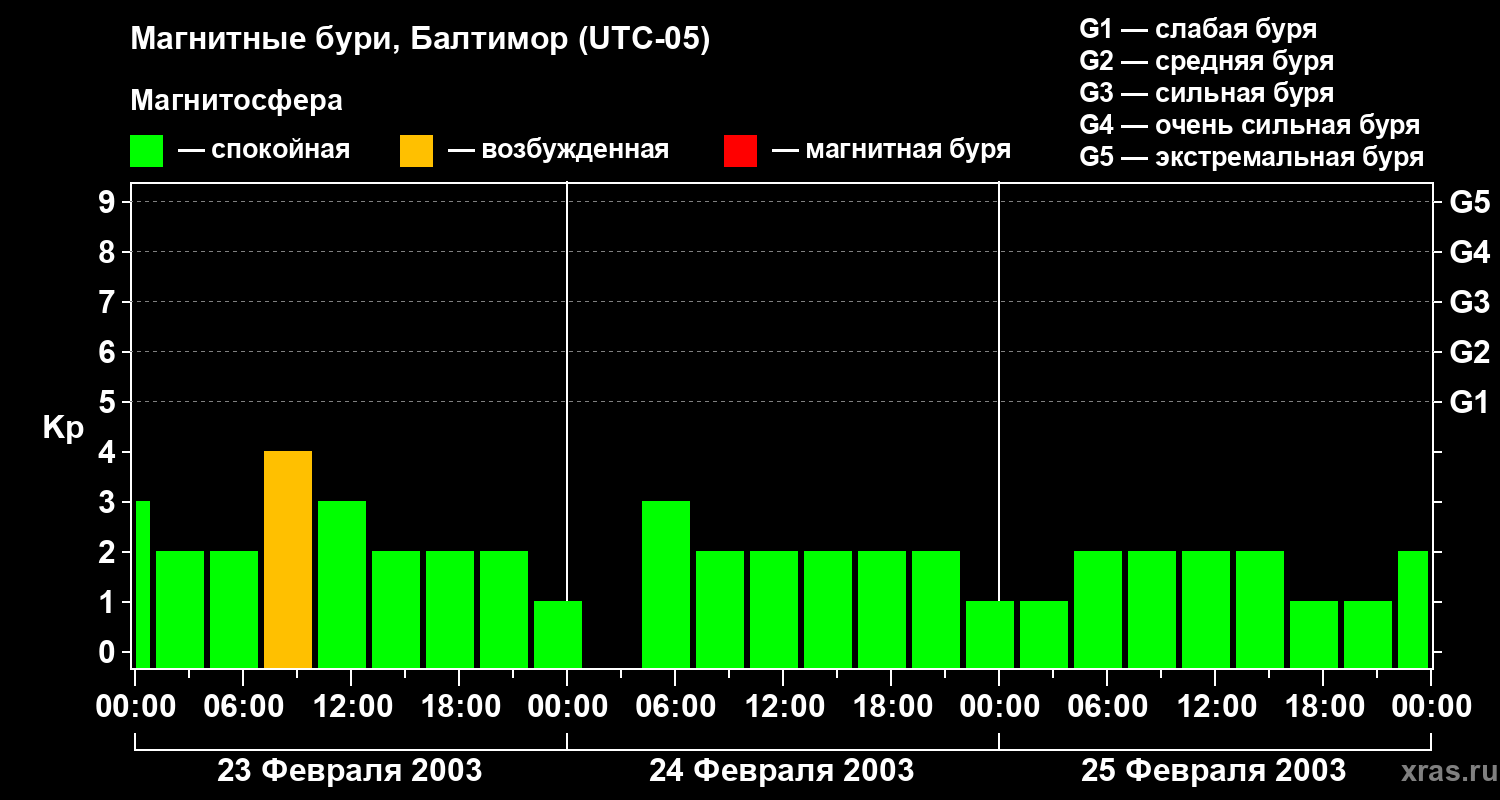Click 'G3 — сильная буря' legend line
The image size is (1500, 800).
1207,93
